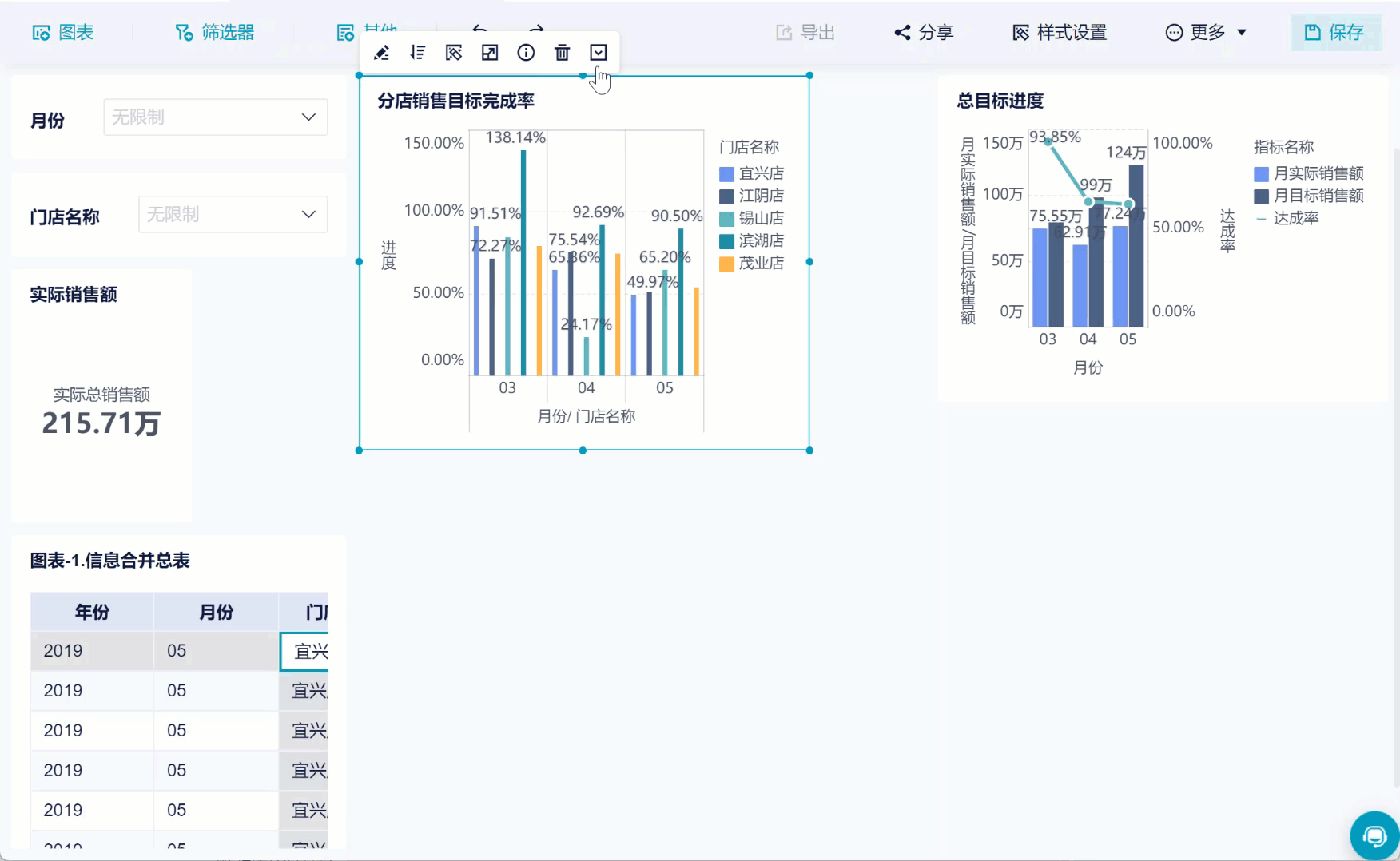Select the 宜兴店 legend swatch
Image resolution: width=1400 pixels, height=861 pixels.
point(726,174)
